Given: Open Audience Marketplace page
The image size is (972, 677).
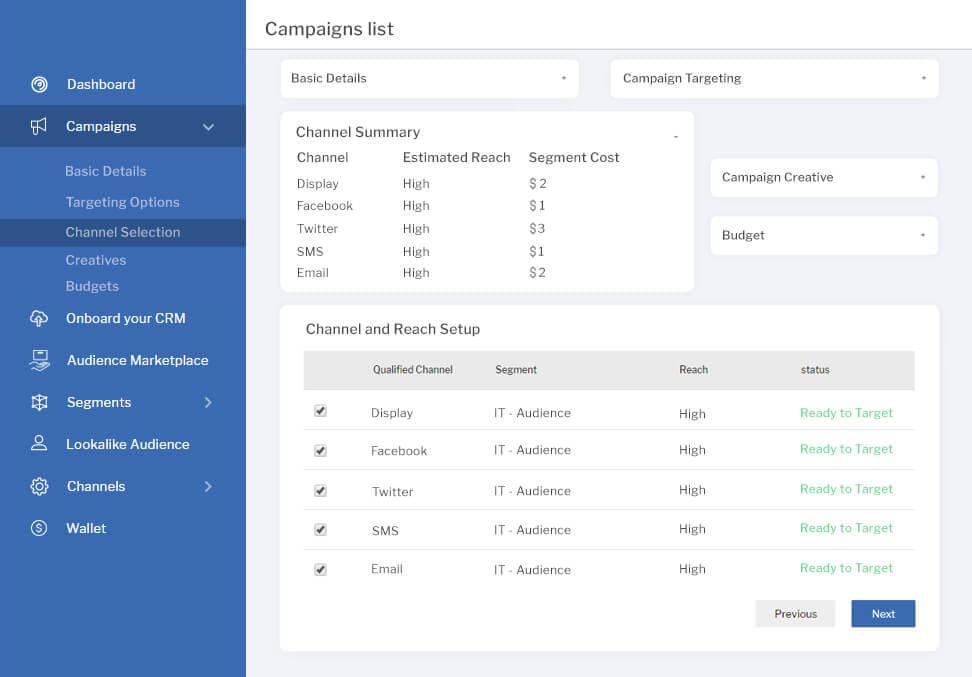Looking at the screenshot, I should (x=138, y=360).
